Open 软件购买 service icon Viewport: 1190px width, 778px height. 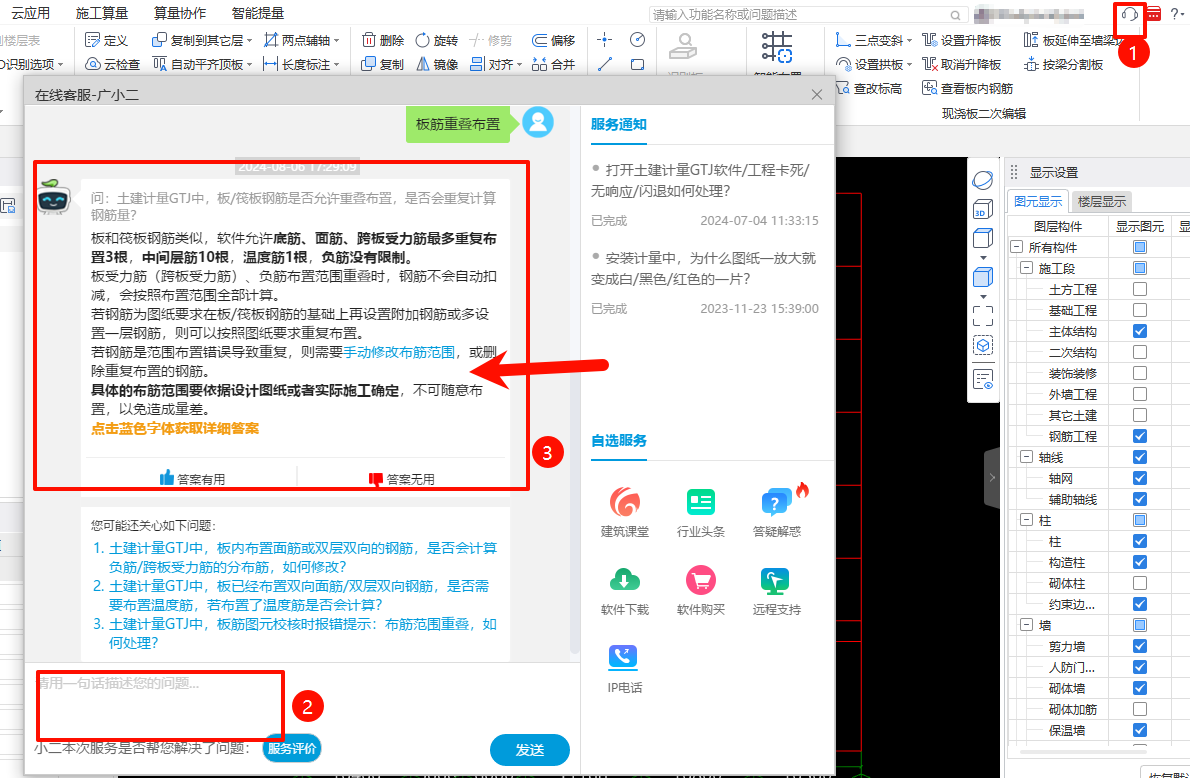[700, 591]
